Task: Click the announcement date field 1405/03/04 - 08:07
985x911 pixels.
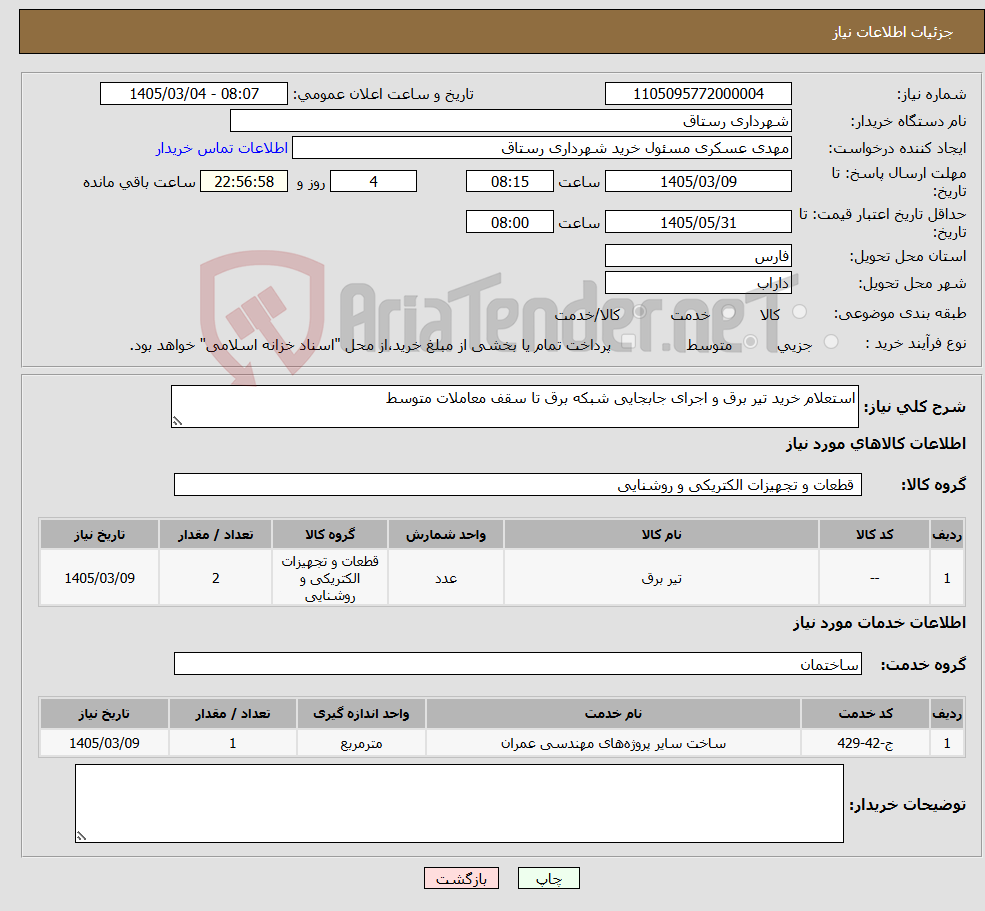Action: click(x=193, y=94)
